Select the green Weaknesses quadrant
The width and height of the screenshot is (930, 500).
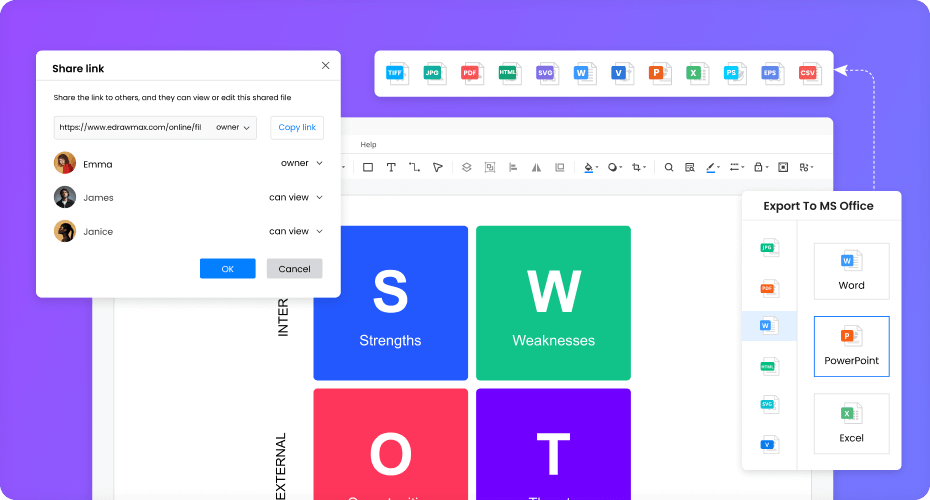pos(553,303)
